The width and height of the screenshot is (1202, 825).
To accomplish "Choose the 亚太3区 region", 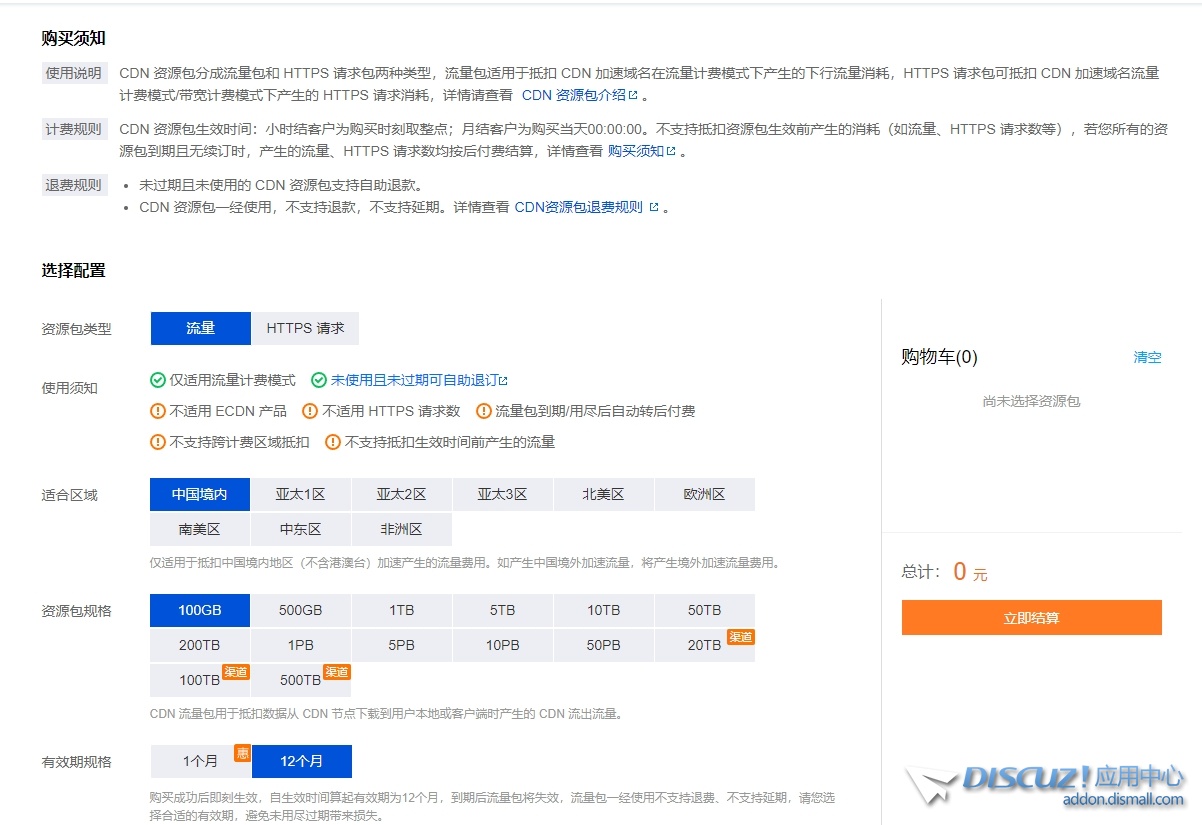I will (x=502, y=495).
